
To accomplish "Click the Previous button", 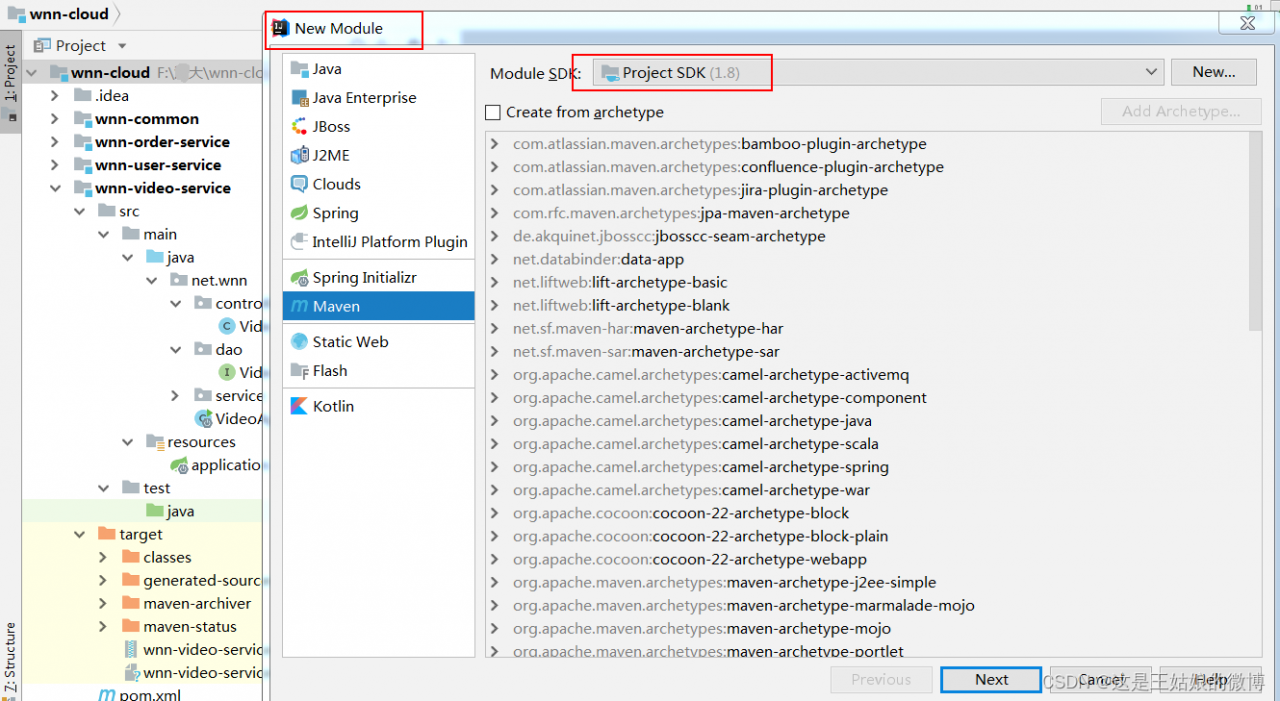I will (881, 680).
